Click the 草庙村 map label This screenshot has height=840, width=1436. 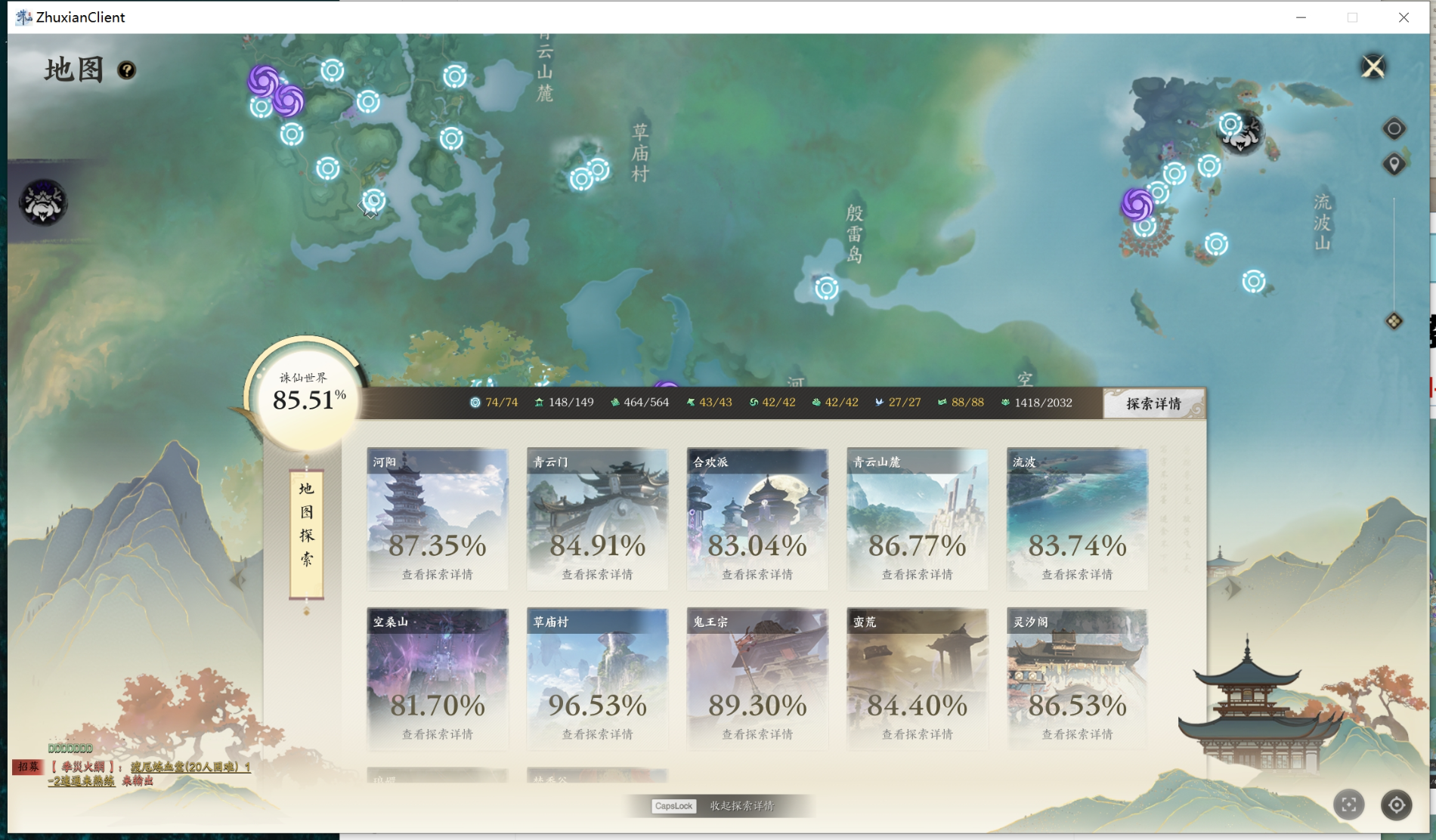[640, 153]
